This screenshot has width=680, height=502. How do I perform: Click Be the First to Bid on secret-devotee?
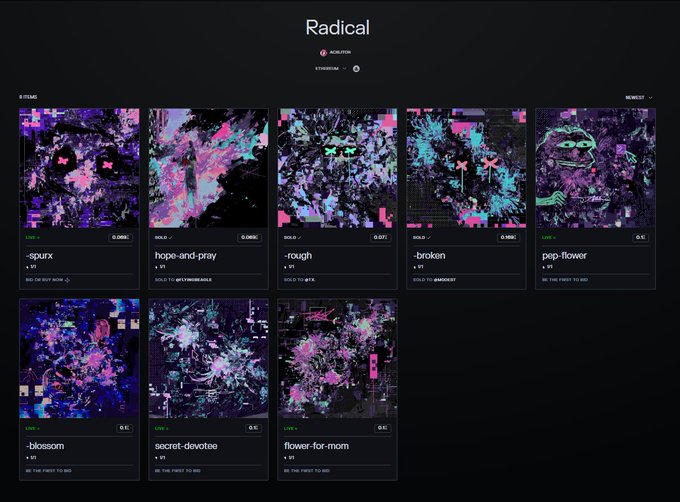[178, 470]
